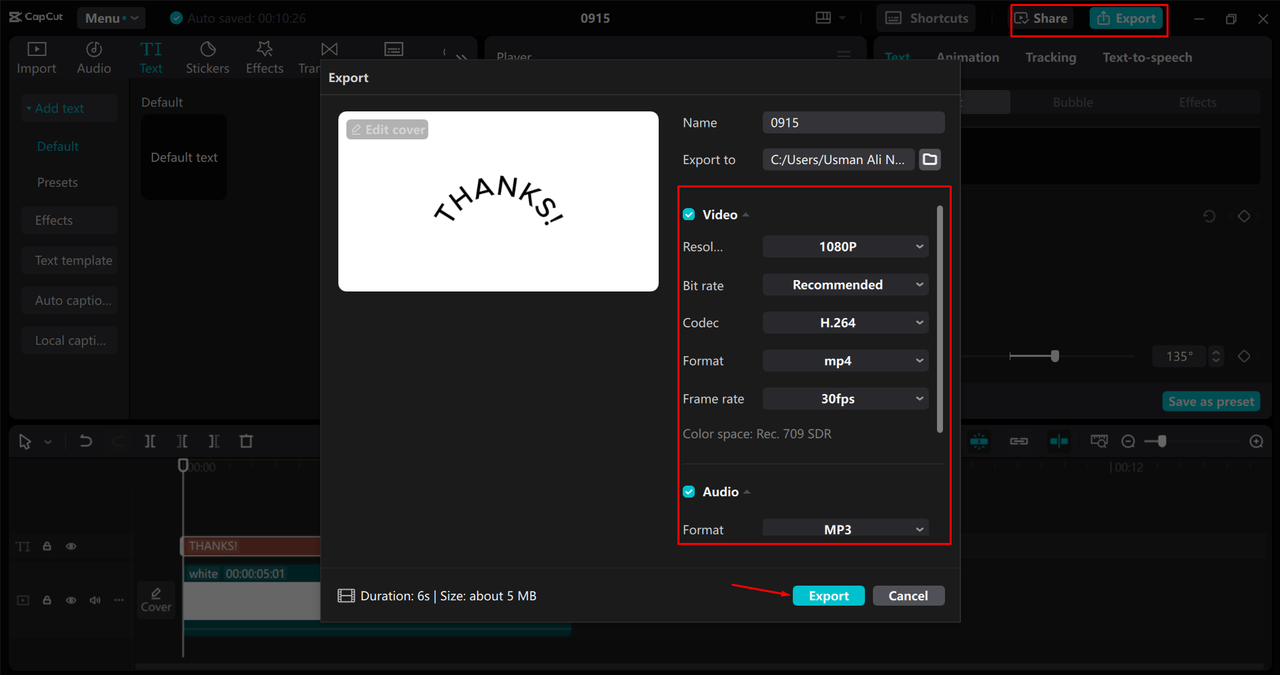The width and height of the screenshot is (1280, 675).
Task: Open the Import media tab icon
Action: (36, 49)
